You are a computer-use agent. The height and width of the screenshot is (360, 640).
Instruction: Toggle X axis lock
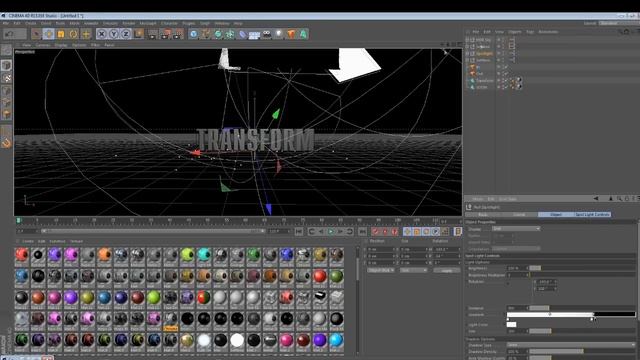[102, 34]
